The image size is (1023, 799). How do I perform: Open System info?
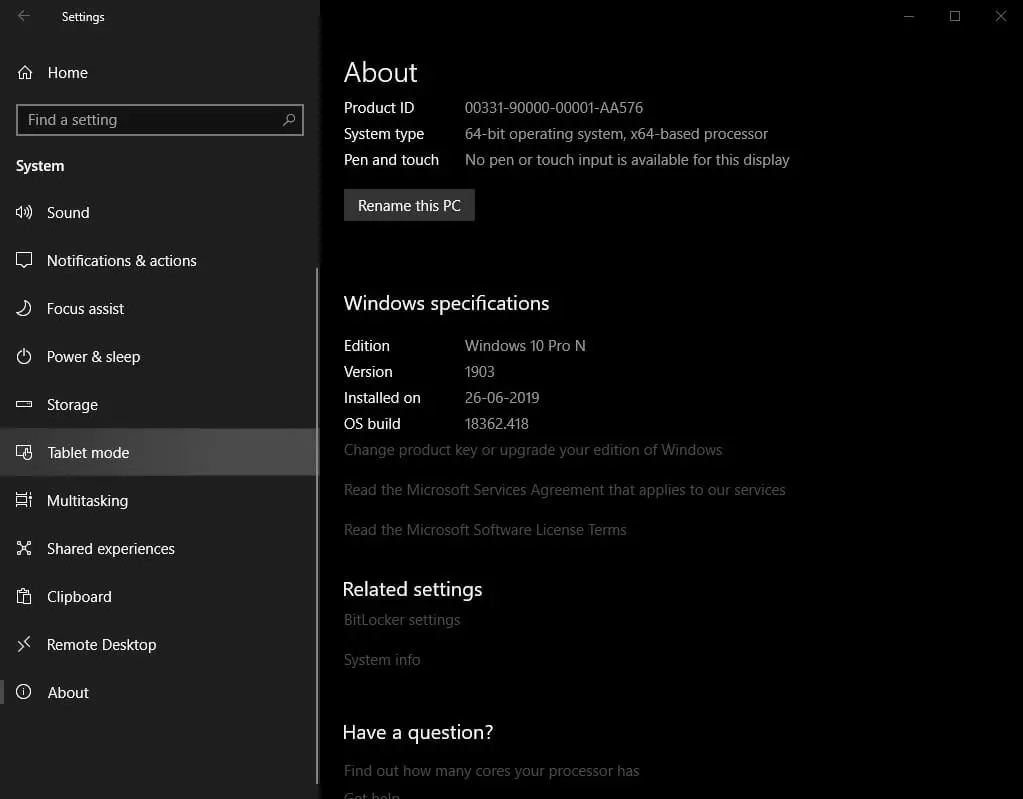pos(382,659)
